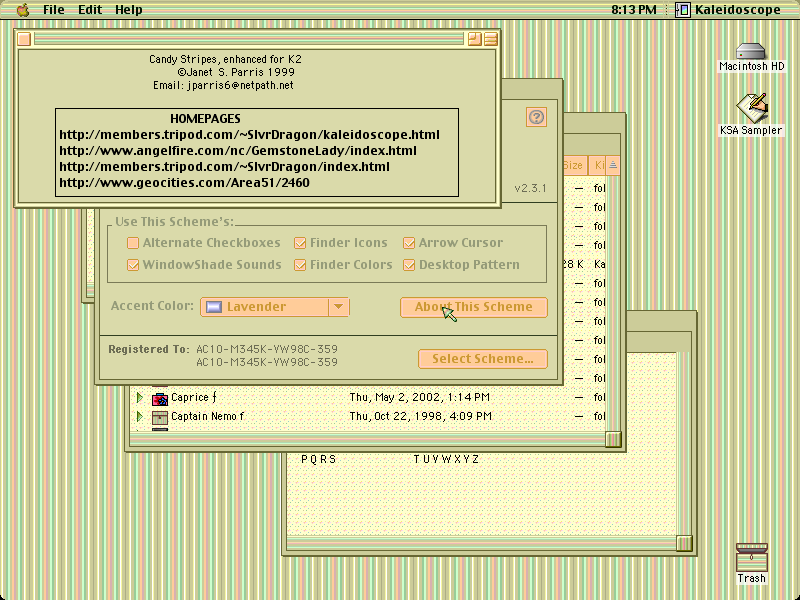Click the Lavender color swatch

click(x=214, y=307)
